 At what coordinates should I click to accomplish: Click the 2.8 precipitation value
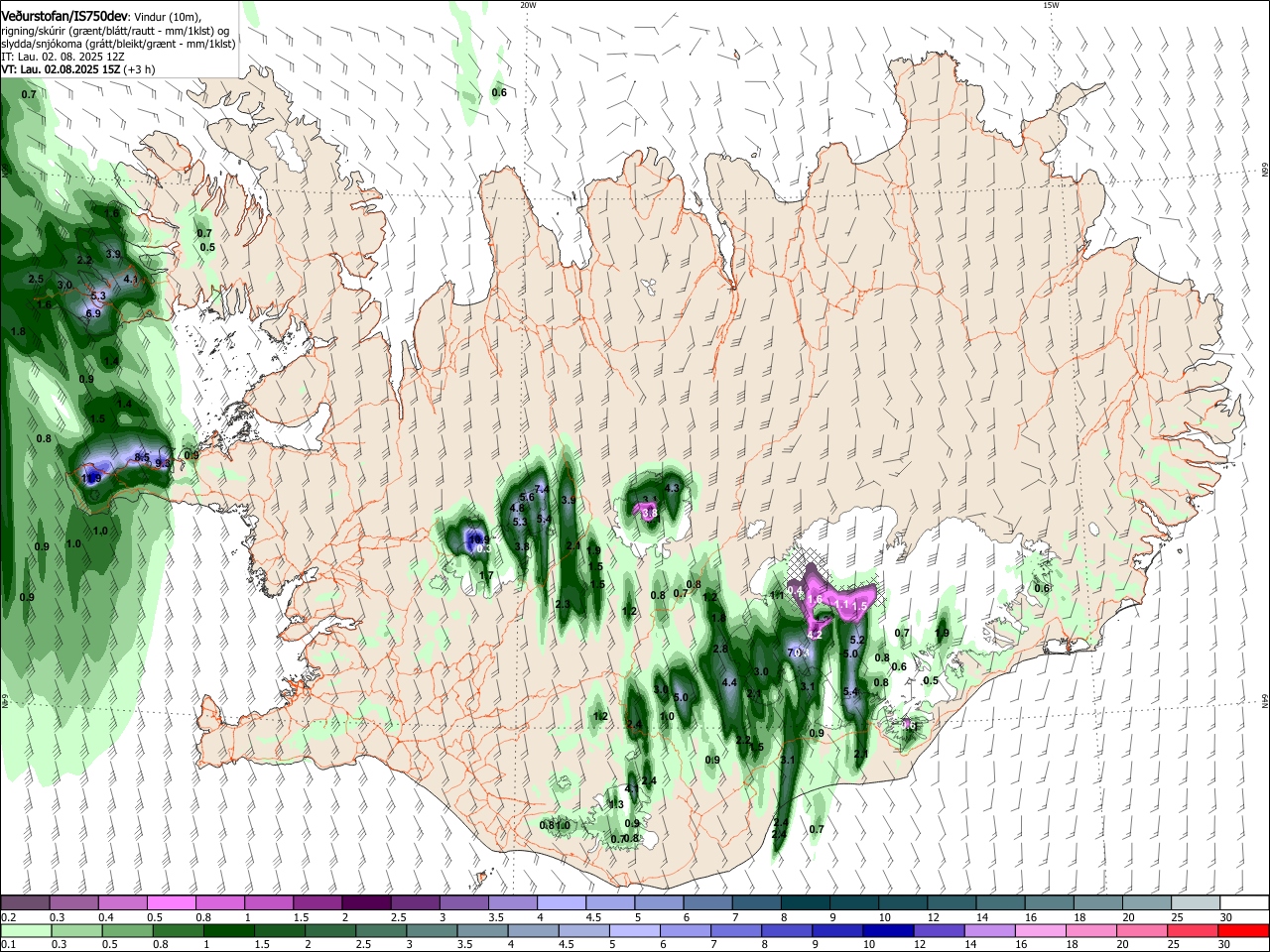(721, 650)
